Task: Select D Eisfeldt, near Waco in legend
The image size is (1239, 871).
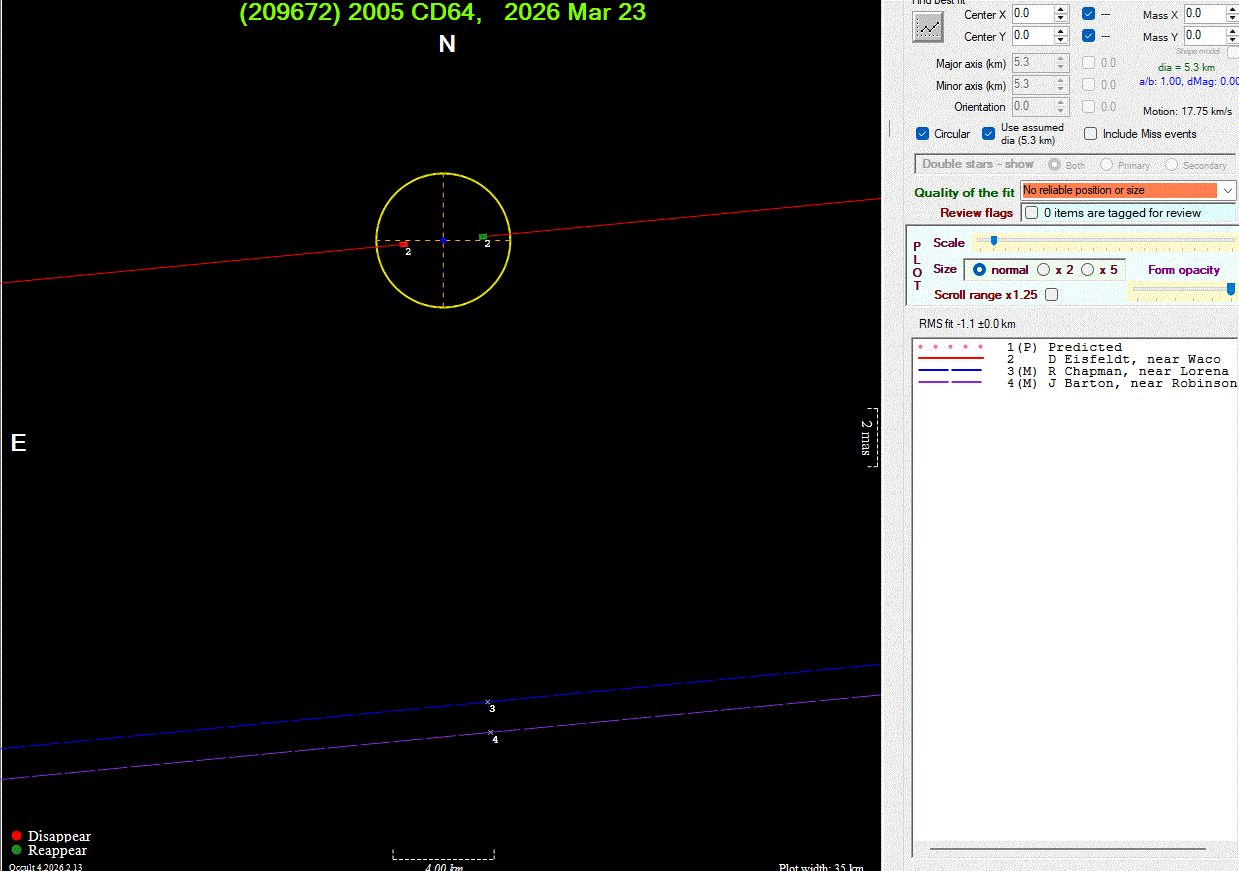Action: (x=1133, y=359)
